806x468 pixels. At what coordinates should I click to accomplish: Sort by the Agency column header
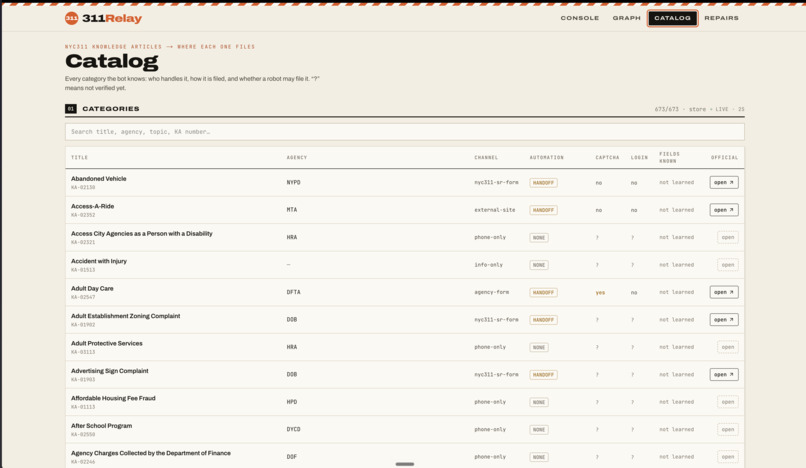[297, 157]
